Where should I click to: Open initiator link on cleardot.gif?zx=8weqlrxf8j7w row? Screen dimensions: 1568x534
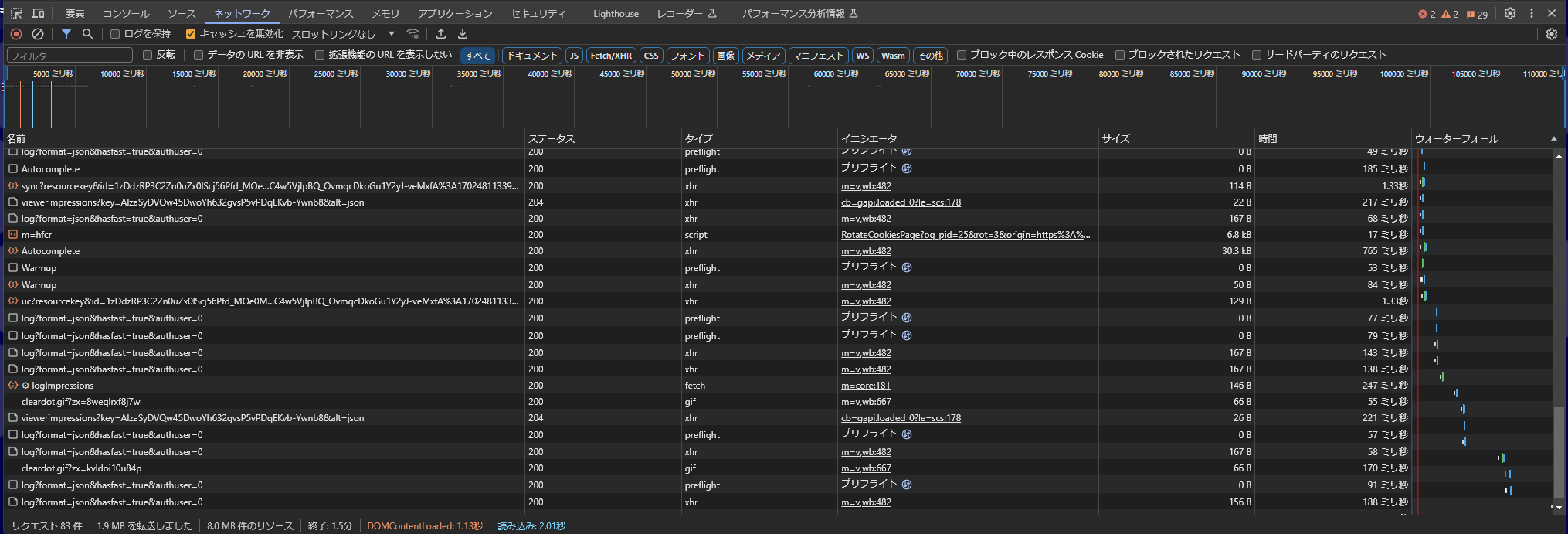tap(866, 402)
